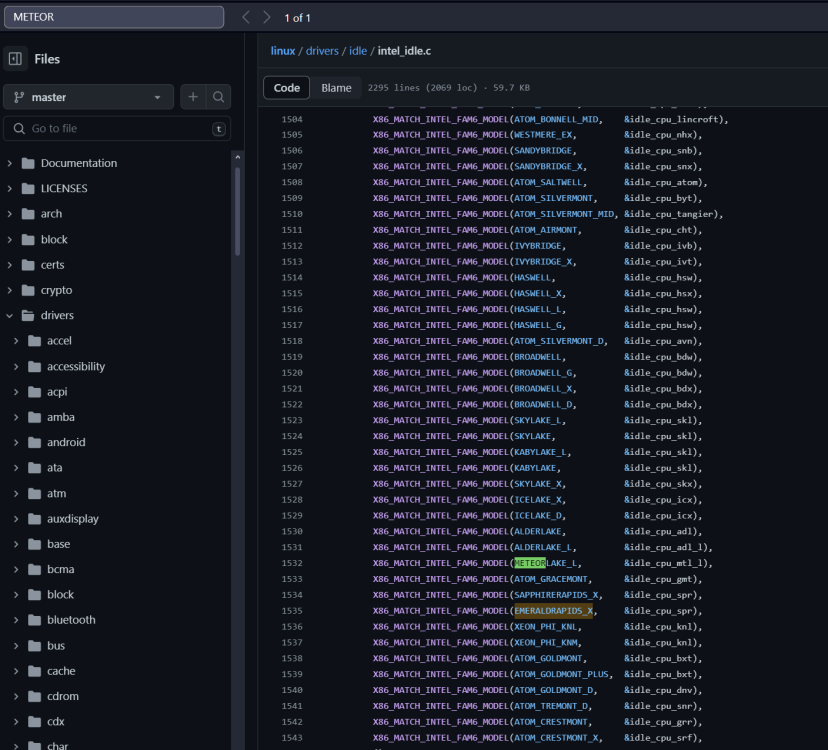Open the search magnifier icon beside master
828x750 pixels.
[218, 97]
